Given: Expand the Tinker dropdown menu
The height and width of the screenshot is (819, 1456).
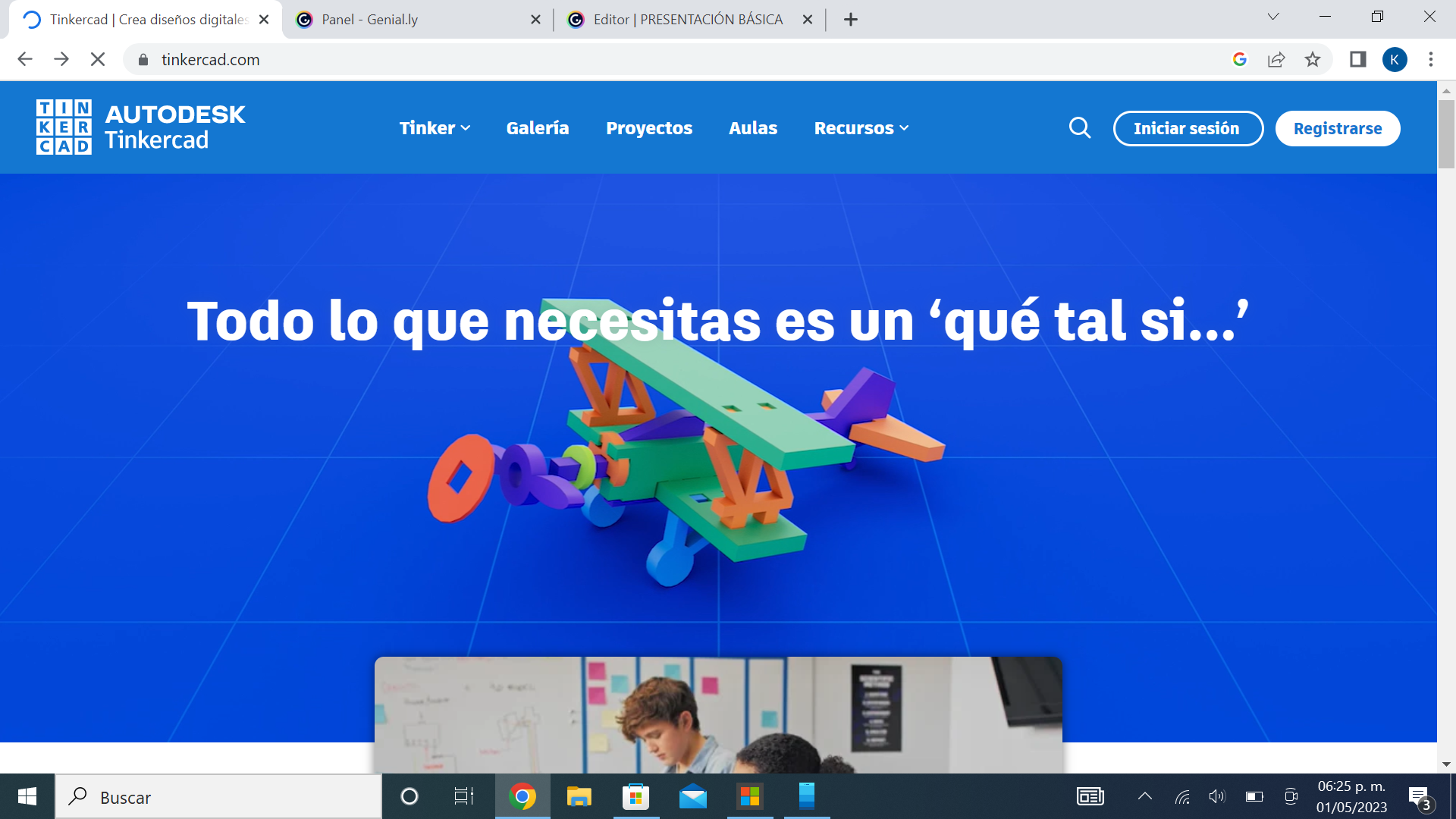Looking at the screenshot, I should click(435, 128).
